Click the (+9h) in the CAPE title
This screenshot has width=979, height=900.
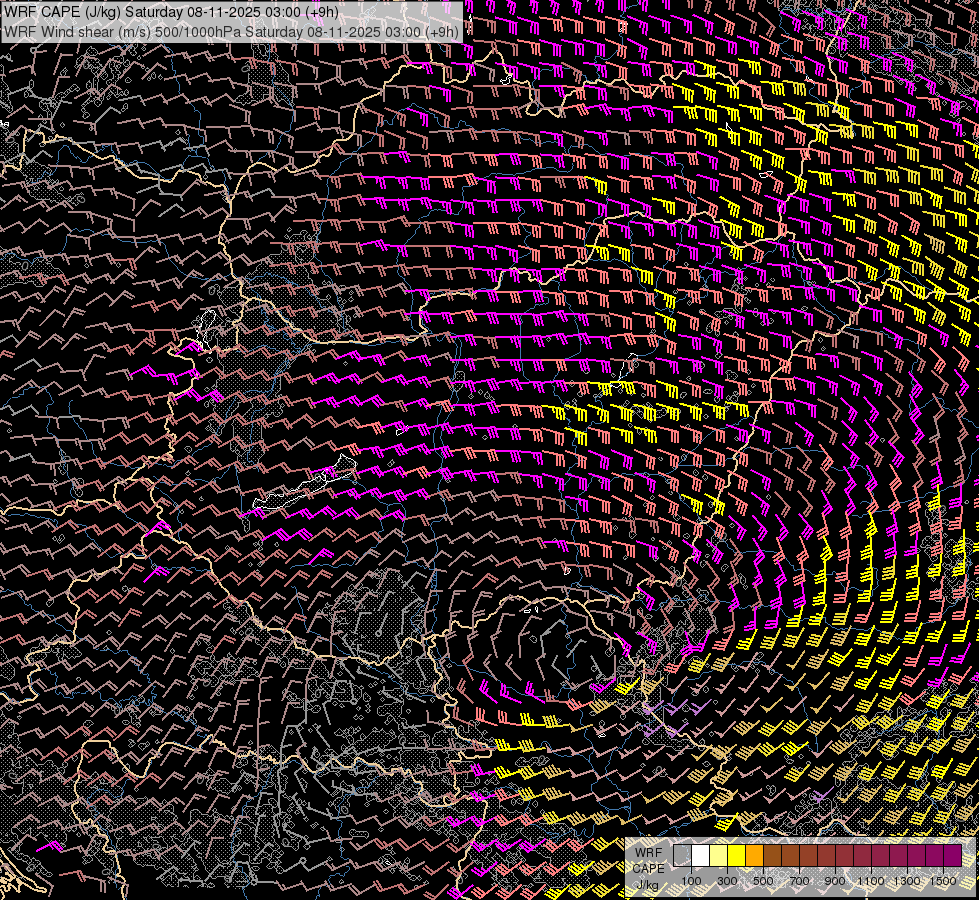(324, 12)
